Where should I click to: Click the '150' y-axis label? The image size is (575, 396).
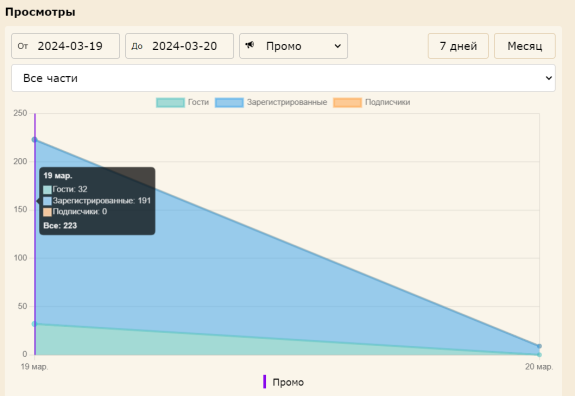click(20, 209)
